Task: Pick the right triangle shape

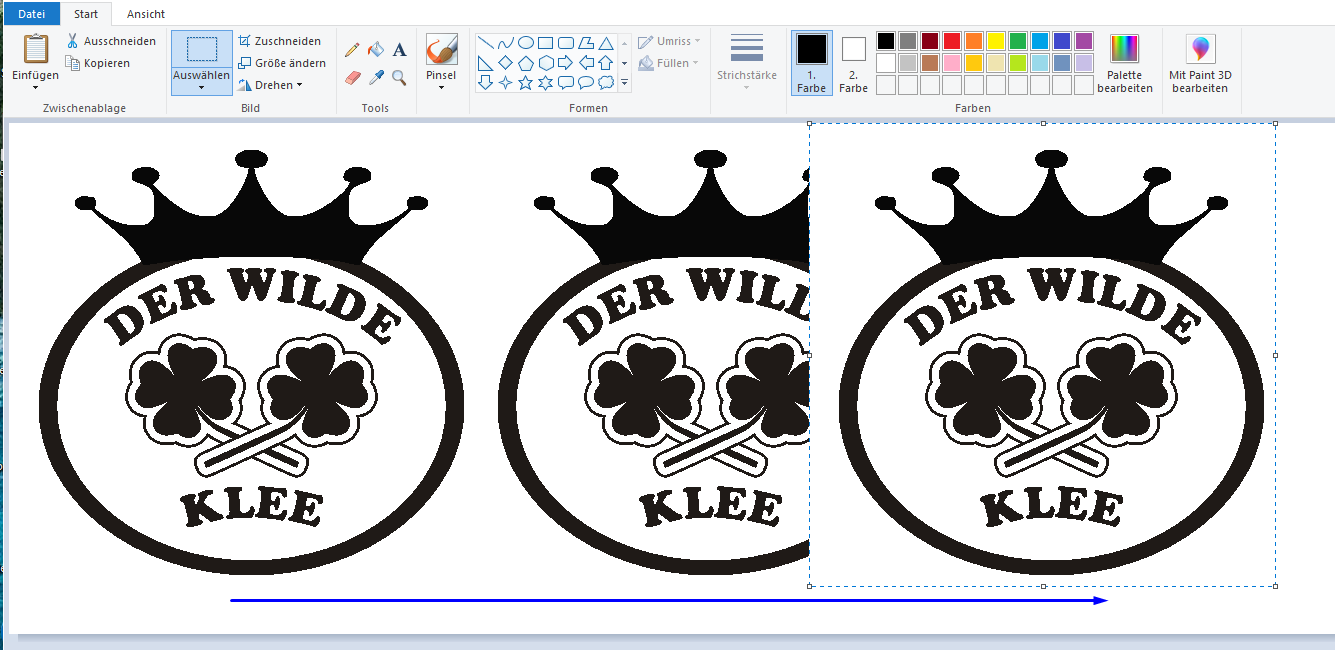Action: click(486, 63)
